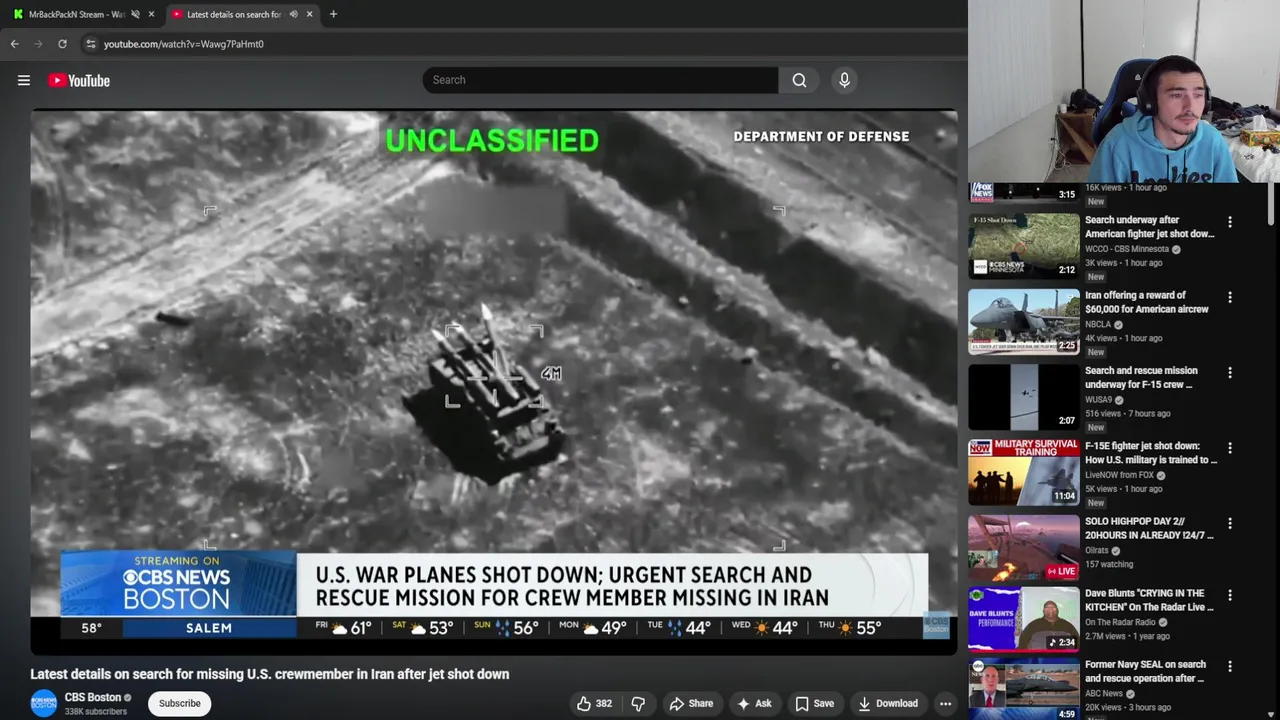Subscribe to CBS Boston

point(180,703)
